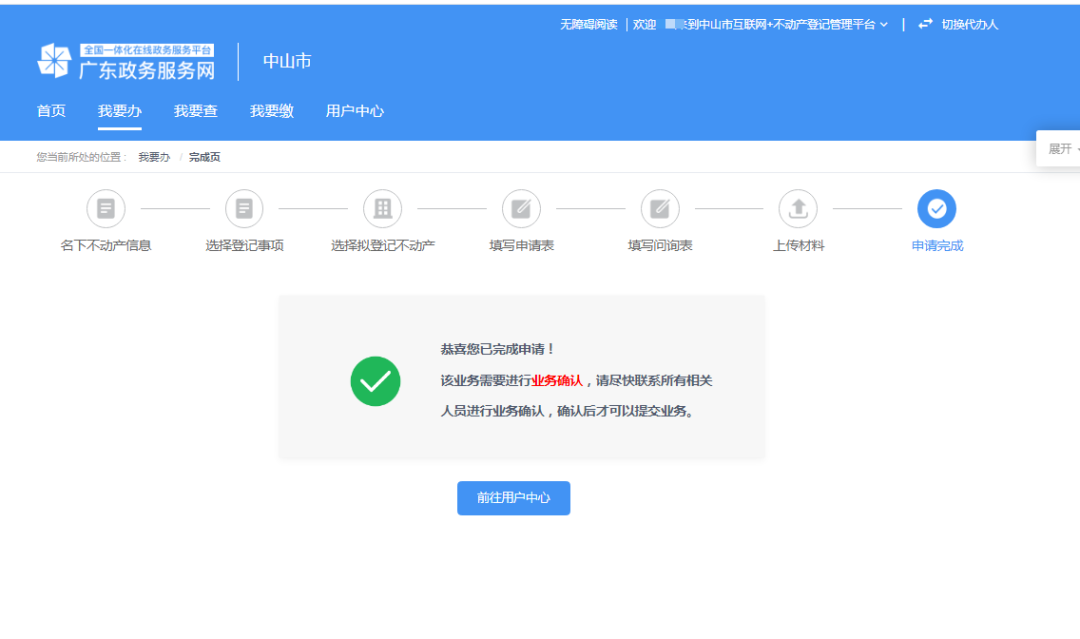Click the 前往用户中心 button
Screen dimensions: 1080x639
tap(513, 498)
